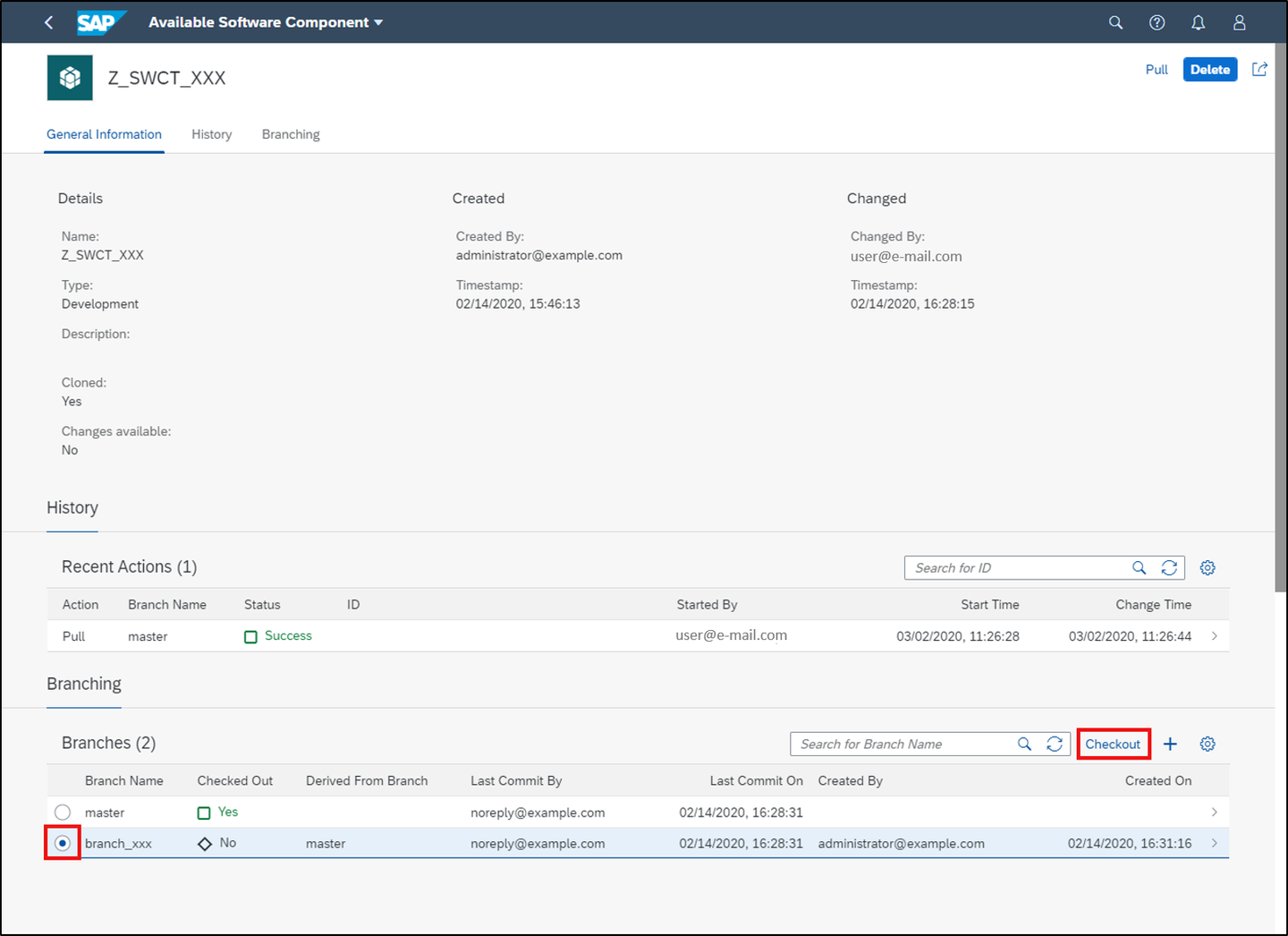The width and height of the screenshot is (1288, 936).
Task: Select master branch radio button
Action: point(63,813)
